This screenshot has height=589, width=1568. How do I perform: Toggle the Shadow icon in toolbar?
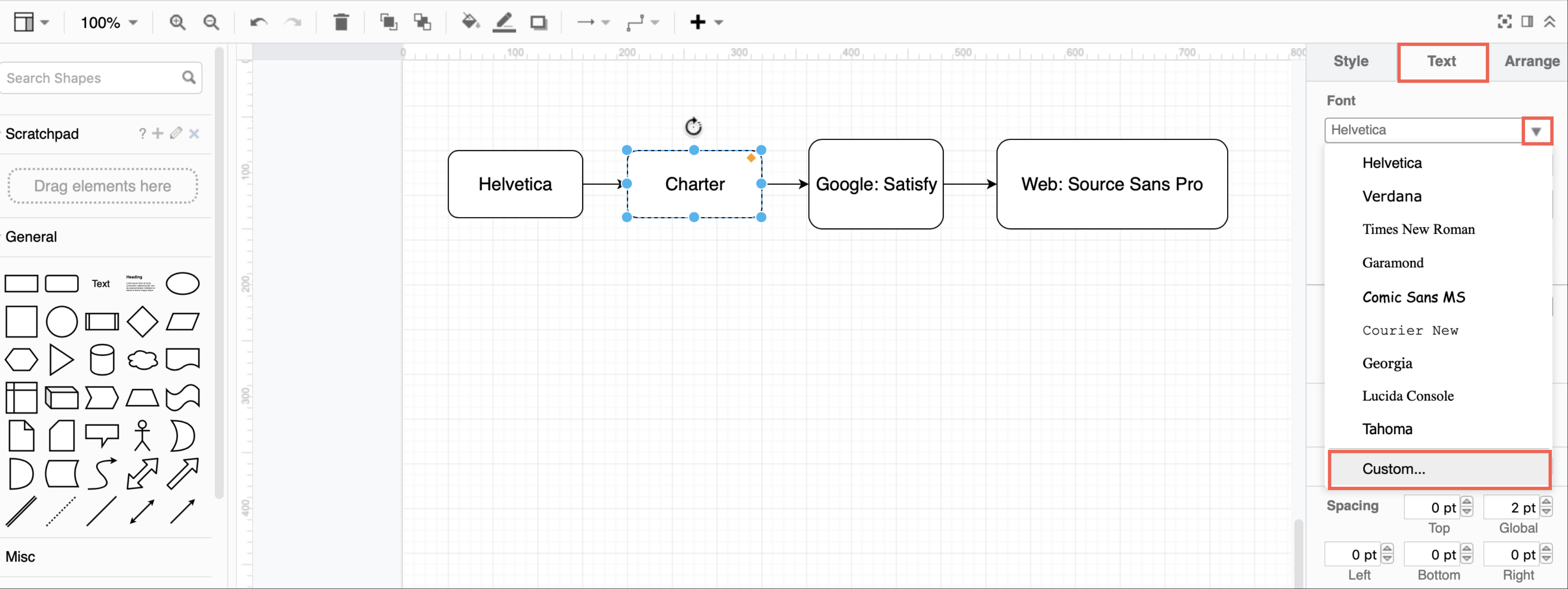(538, 23)
